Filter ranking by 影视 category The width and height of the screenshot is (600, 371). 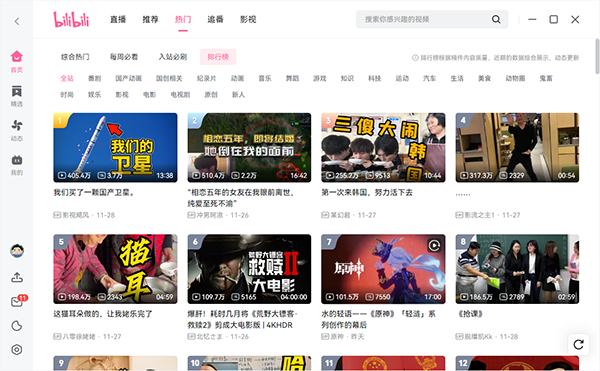(x=122, y=94)
